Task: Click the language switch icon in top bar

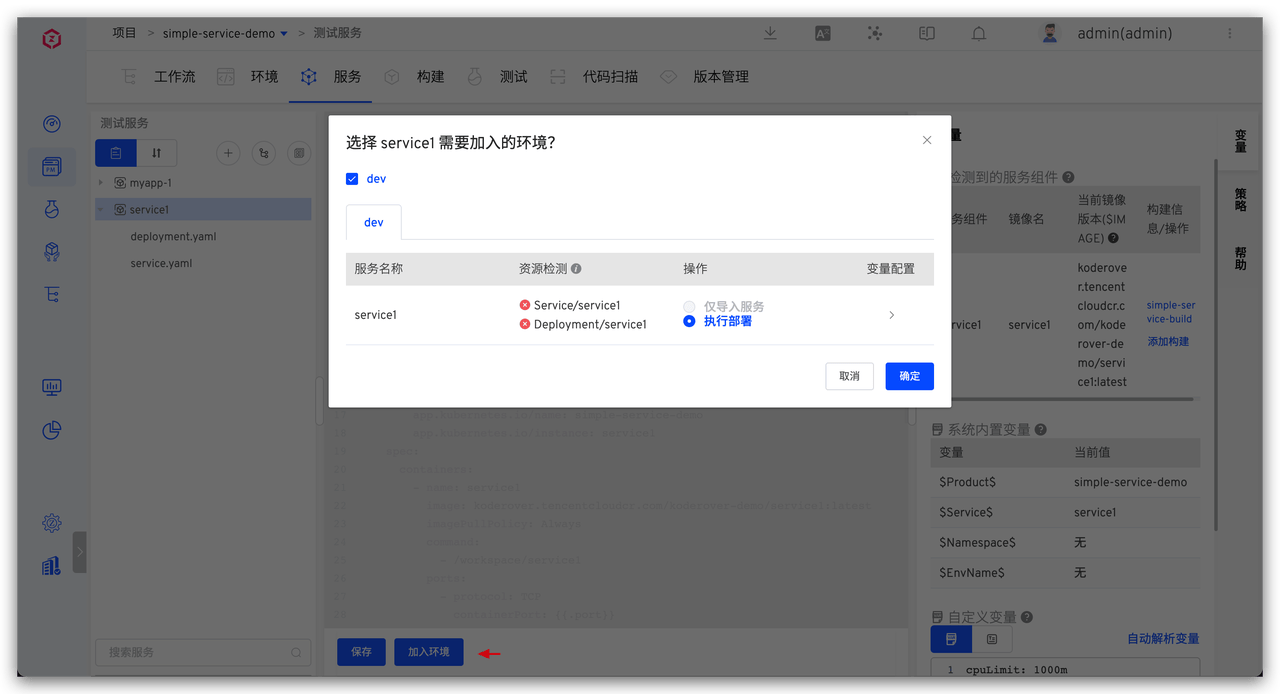Action: point(822,33)
